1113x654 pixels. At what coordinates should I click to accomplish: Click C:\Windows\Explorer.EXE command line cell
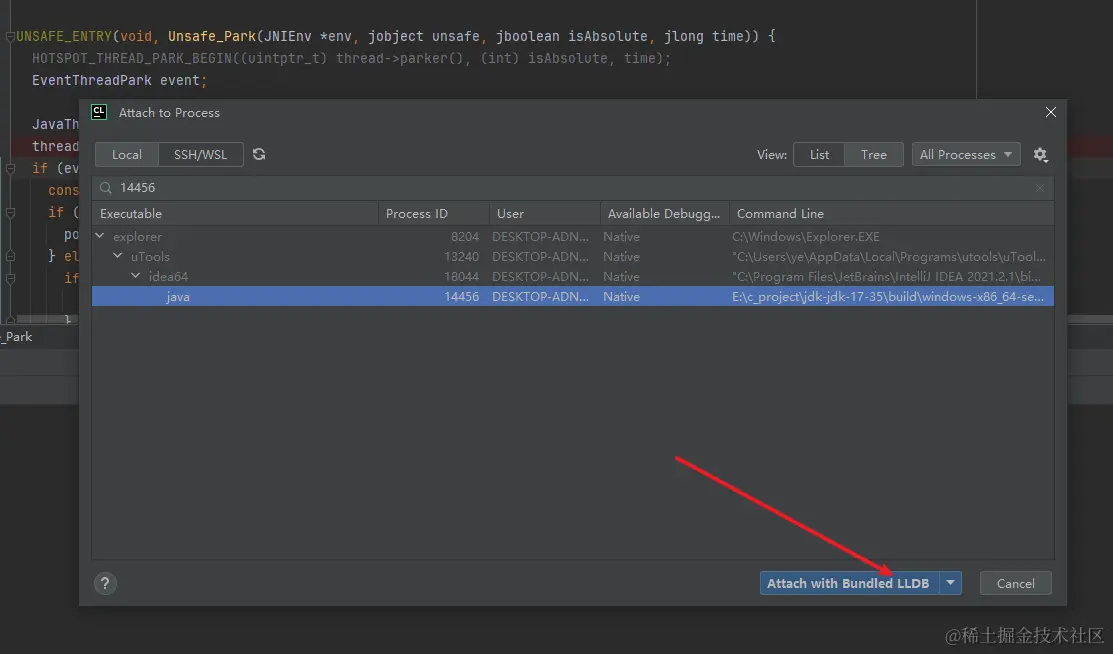click(x=806, y=236)
